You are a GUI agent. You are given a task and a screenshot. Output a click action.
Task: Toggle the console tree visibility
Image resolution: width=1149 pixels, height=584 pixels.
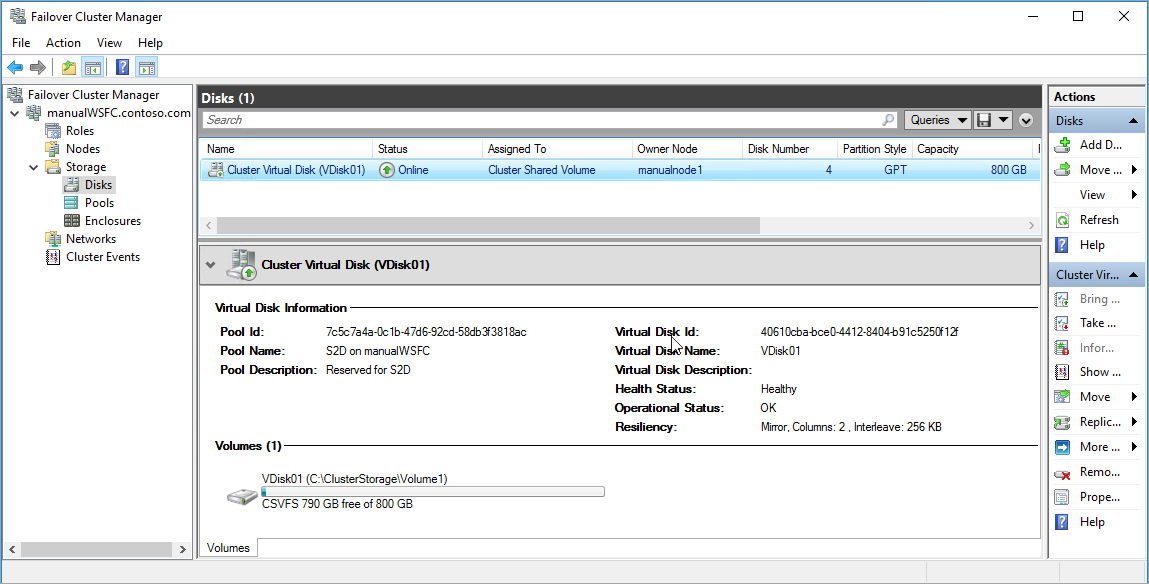(91, 67)
